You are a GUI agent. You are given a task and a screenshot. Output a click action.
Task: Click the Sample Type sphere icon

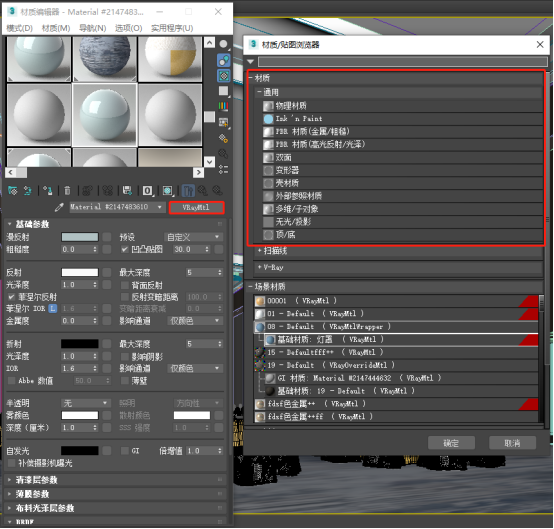coord(223,44)
